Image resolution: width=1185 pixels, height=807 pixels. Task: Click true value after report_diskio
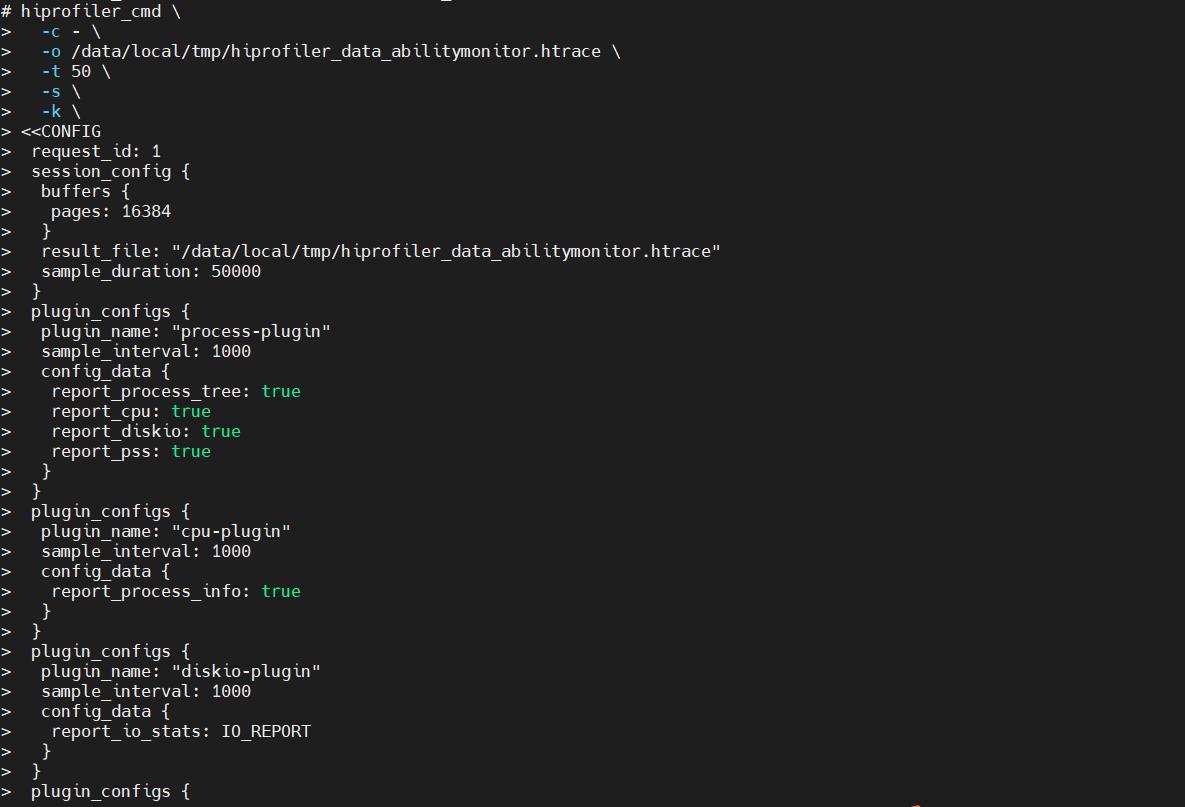point(221,432)
